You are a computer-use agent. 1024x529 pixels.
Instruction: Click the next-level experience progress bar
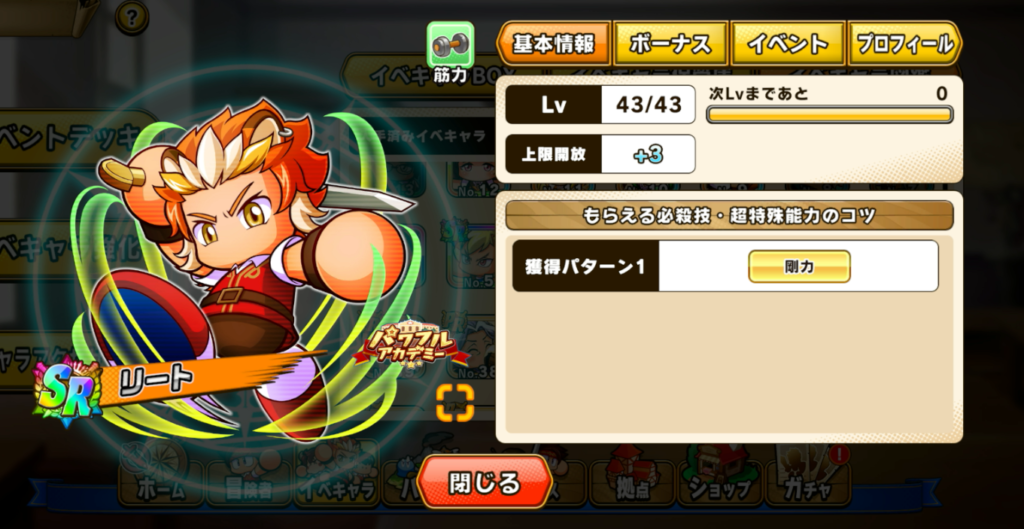tap(829, 115)
